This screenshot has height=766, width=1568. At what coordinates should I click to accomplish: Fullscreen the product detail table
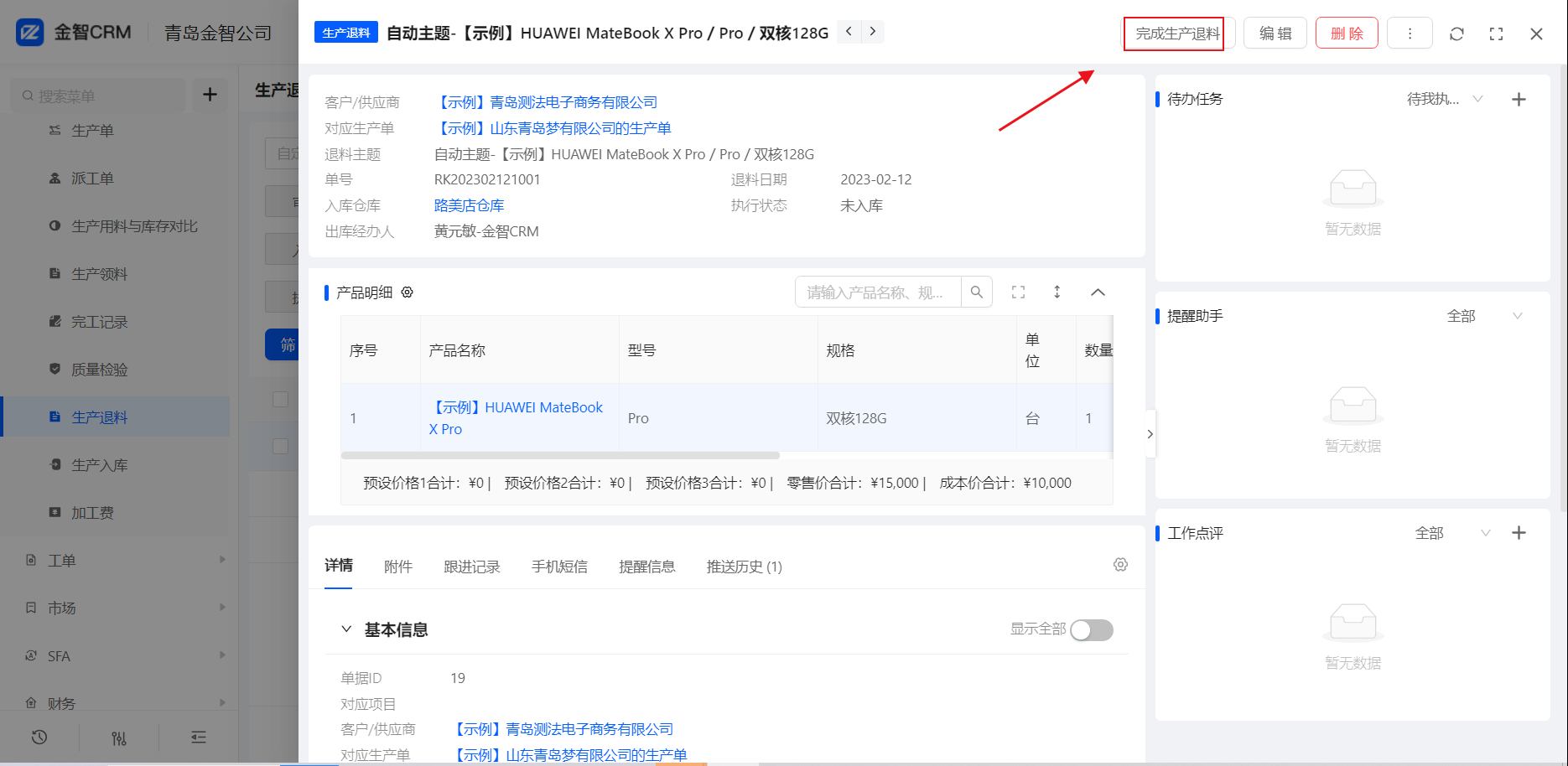point(1018,292)
